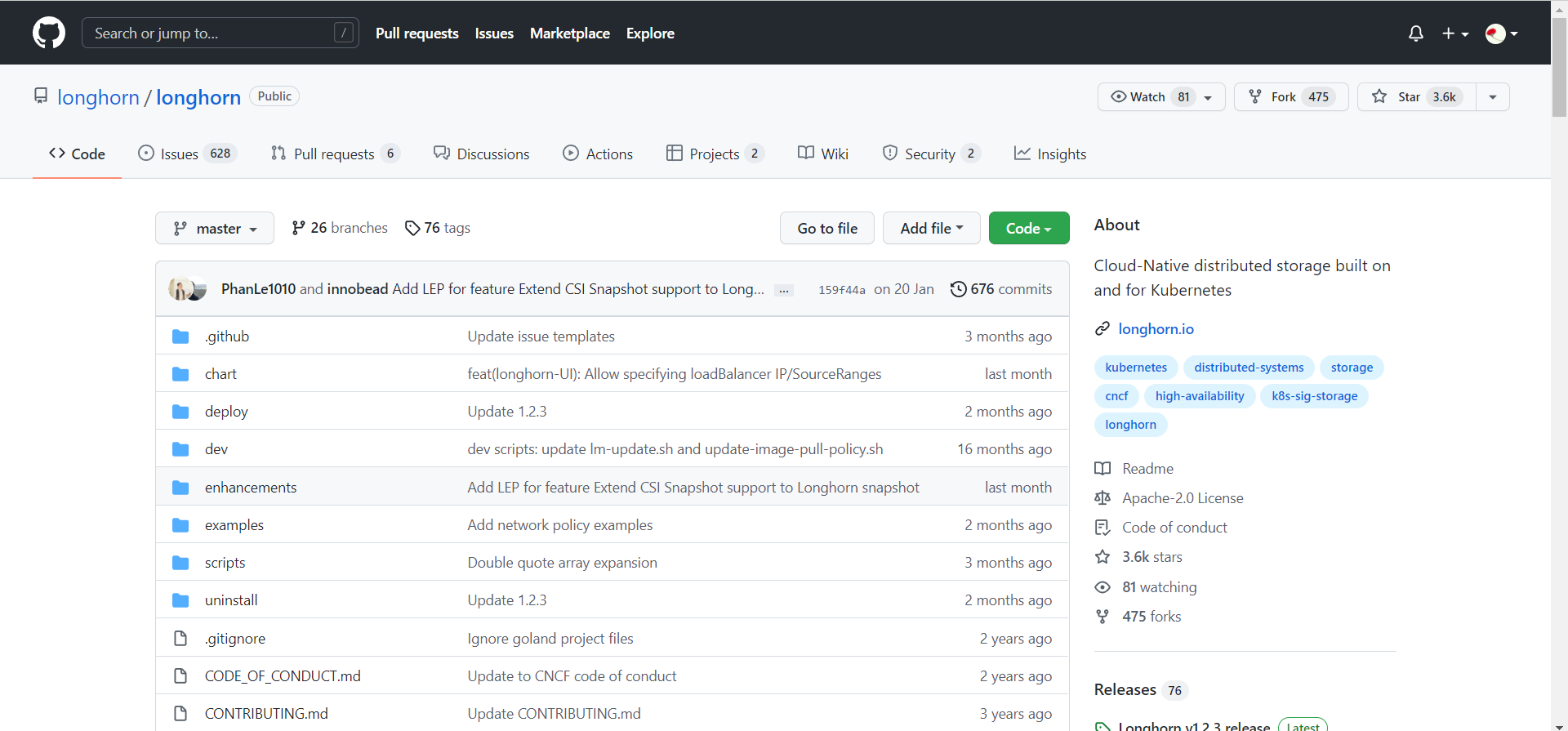Switch to the Projects tab

[715, 154]
